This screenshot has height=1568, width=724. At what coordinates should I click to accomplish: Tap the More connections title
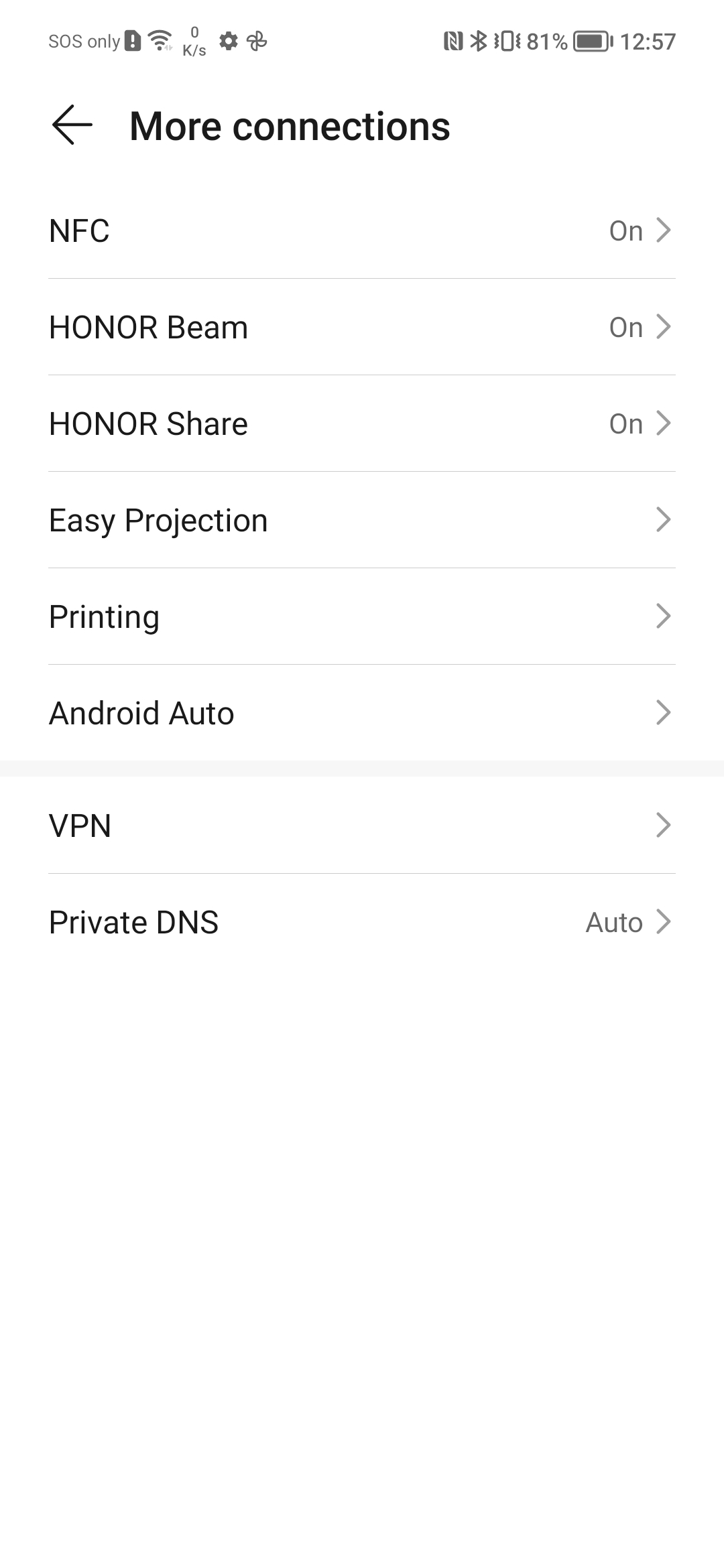point(290,126)
